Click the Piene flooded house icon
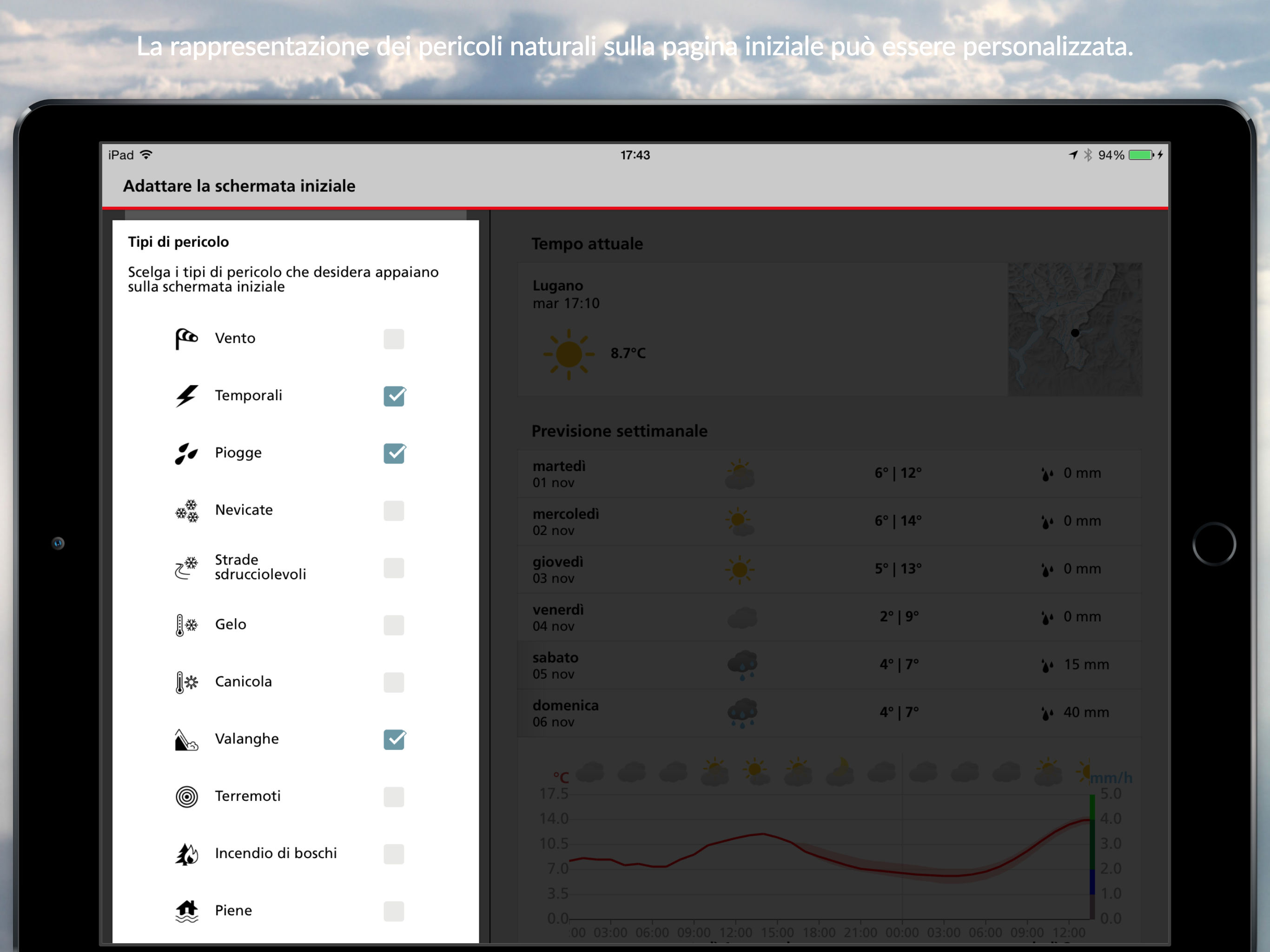This screenshot has height=952, width=1270. [186, 911]
